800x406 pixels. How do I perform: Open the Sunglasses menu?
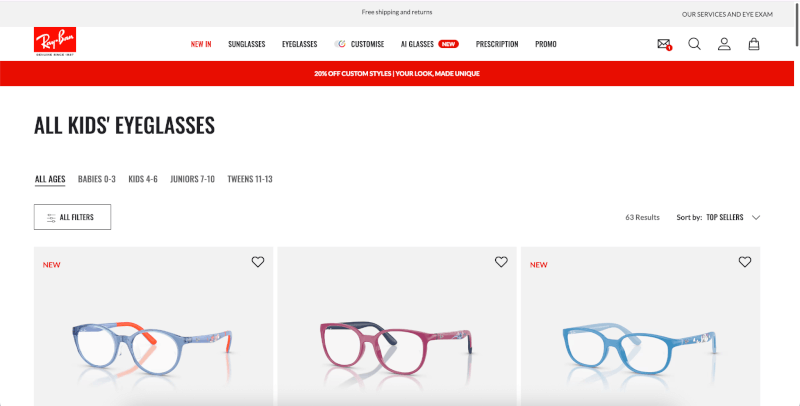(246, 44)
